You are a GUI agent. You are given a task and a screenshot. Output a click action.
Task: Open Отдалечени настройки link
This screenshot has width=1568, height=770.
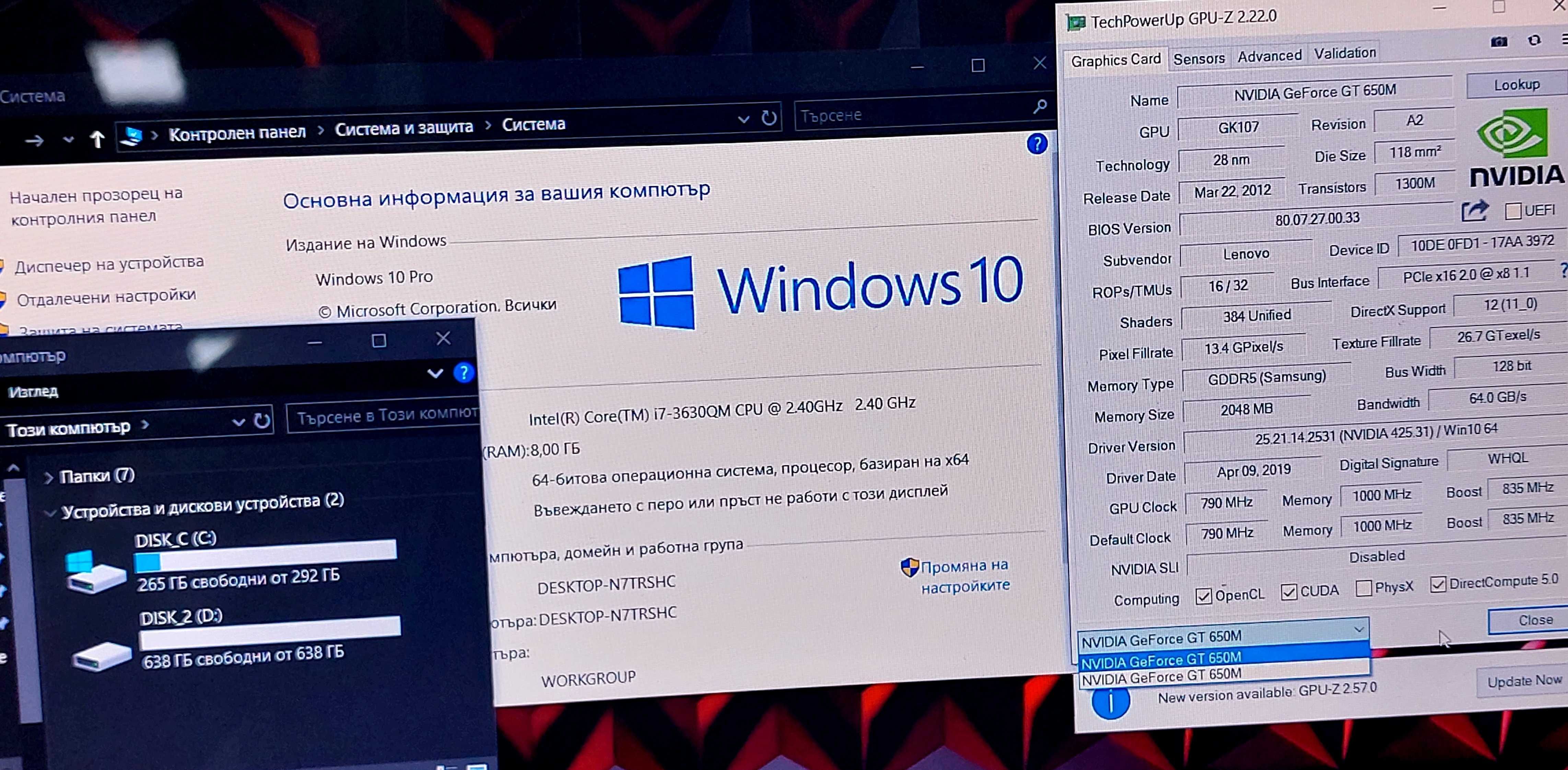106,297
